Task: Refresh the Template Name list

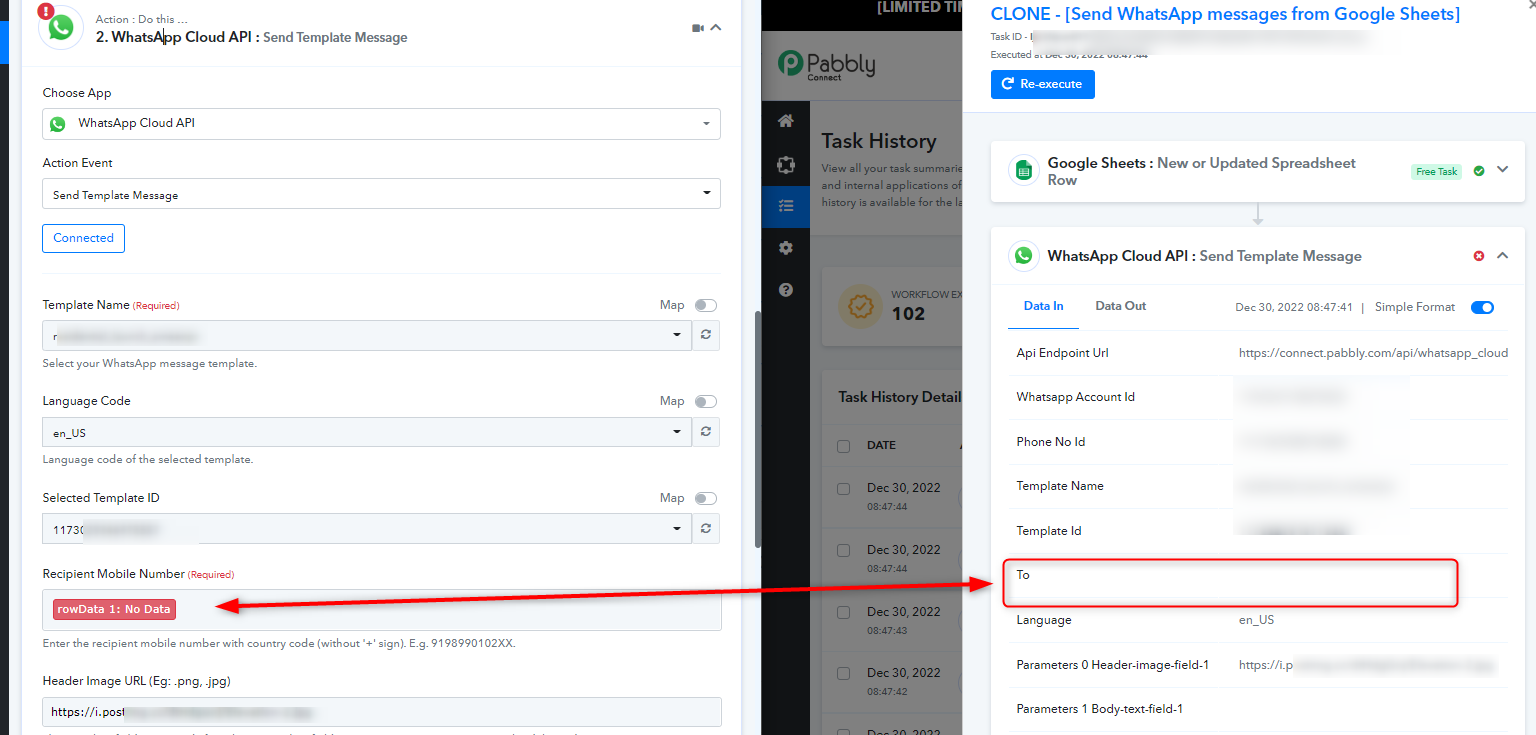Action: [x=706, y=336]
